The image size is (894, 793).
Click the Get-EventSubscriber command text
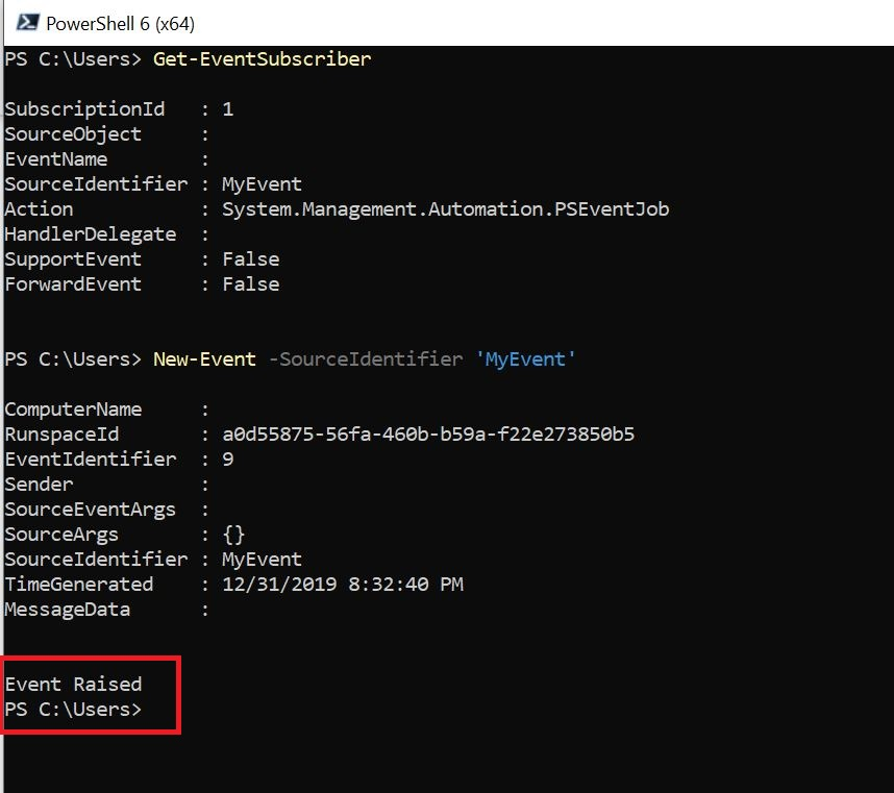(262, 59)
